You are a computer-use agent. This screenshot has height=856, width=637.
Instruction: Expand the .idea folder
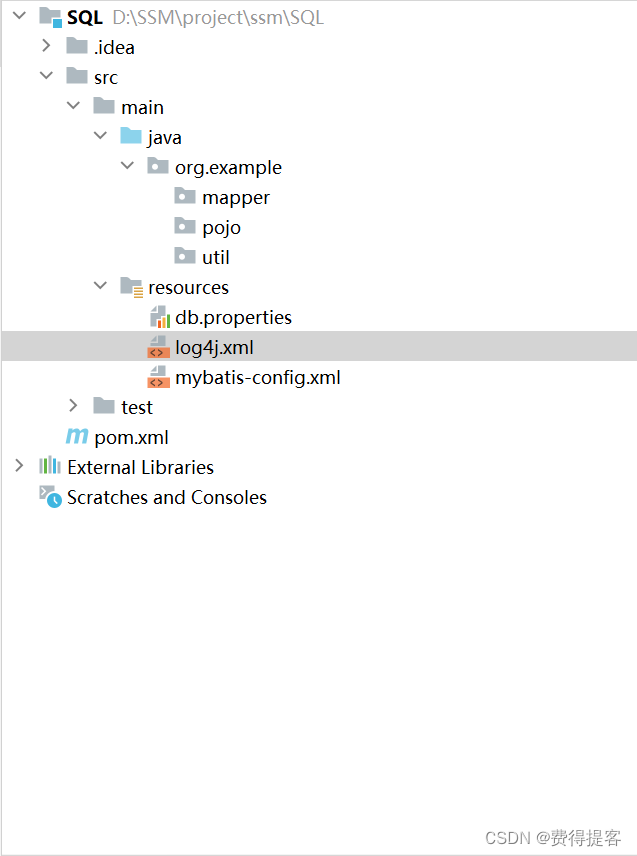(46, 47)
